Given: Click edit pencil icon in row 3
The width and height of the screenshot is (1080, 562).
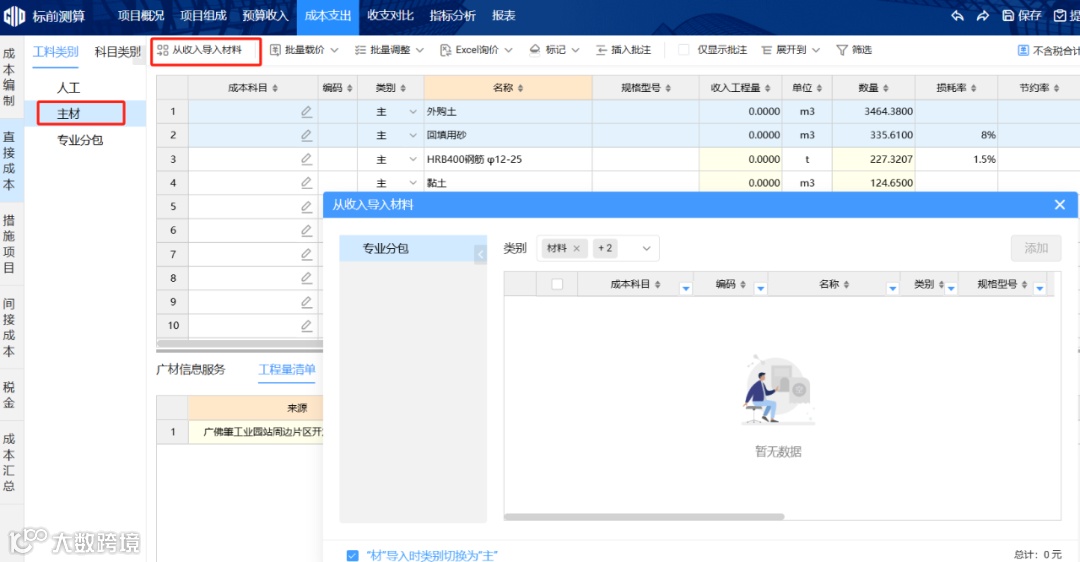Looking at the screenshot, I should (307, 159).
